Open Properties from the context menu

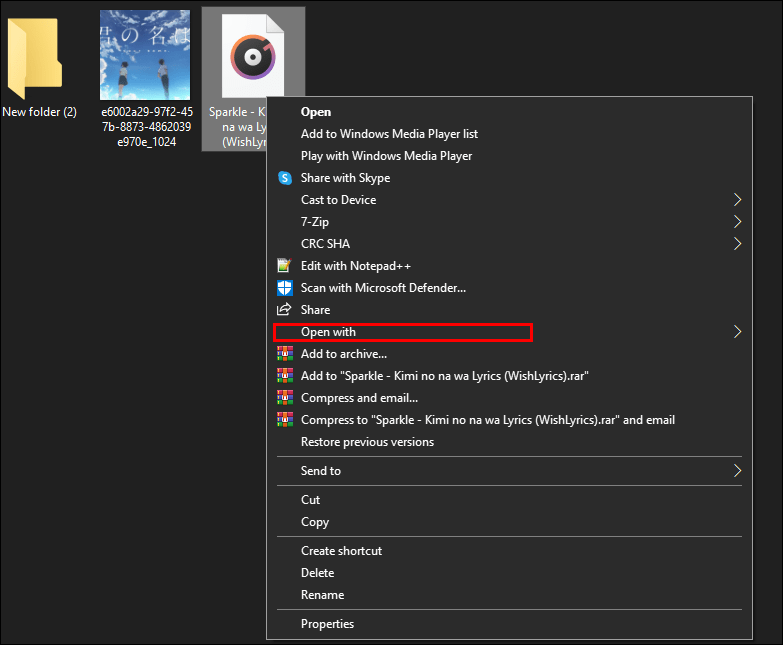point(509,623)
